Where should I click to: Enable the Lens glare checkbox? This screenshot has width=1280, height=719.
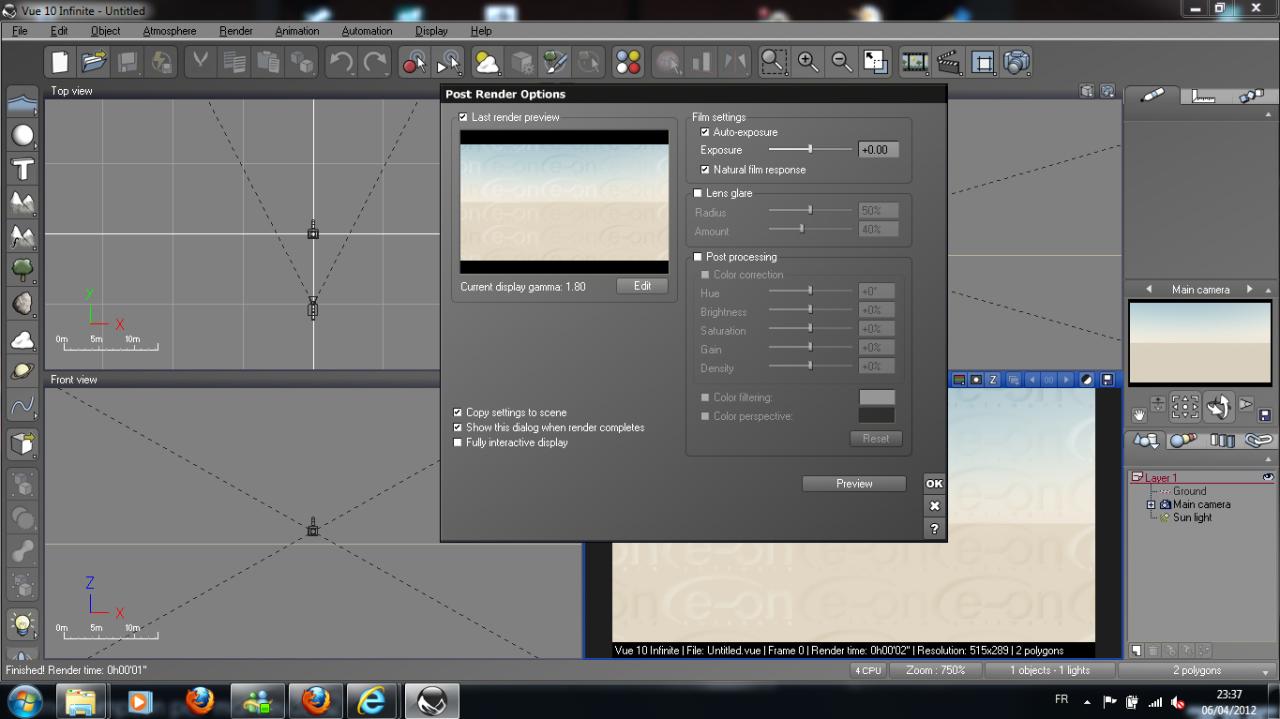click(x=698, y=193)
